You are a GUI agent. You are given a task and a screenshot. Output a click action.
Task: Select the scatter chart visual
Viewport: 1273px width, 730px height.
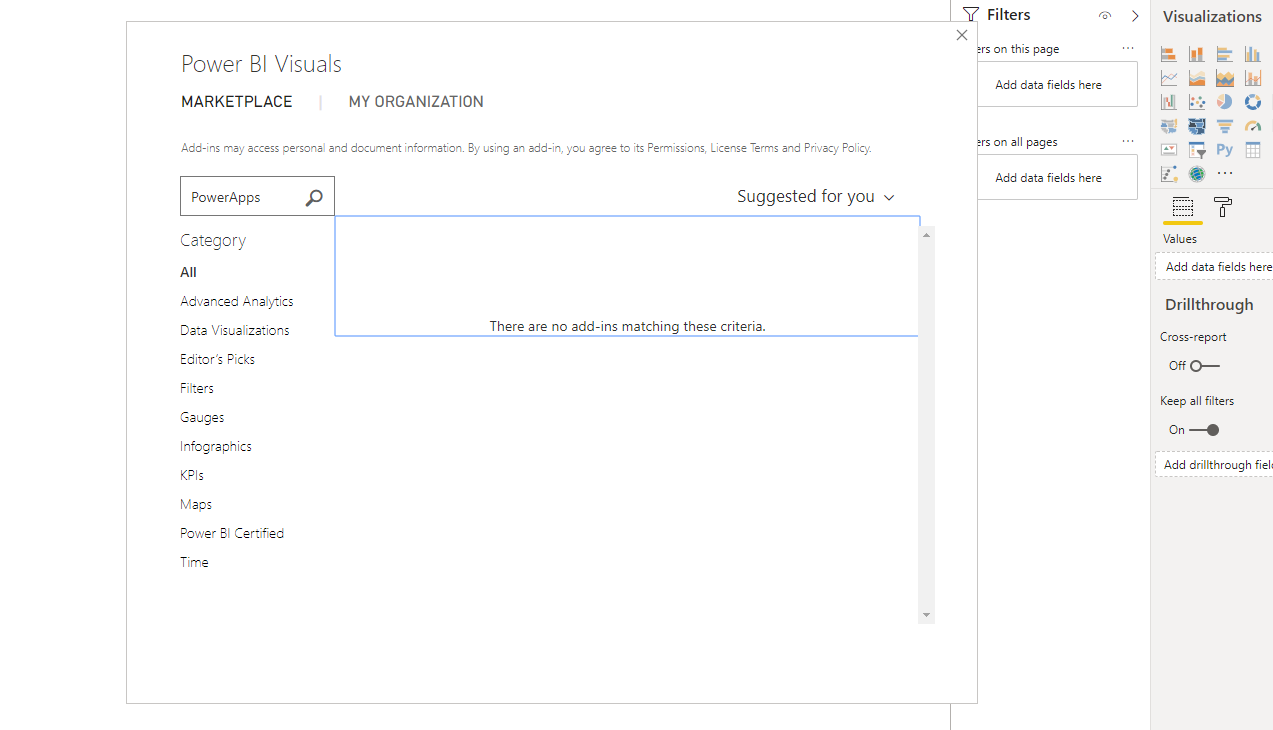tap(1197, 102)
